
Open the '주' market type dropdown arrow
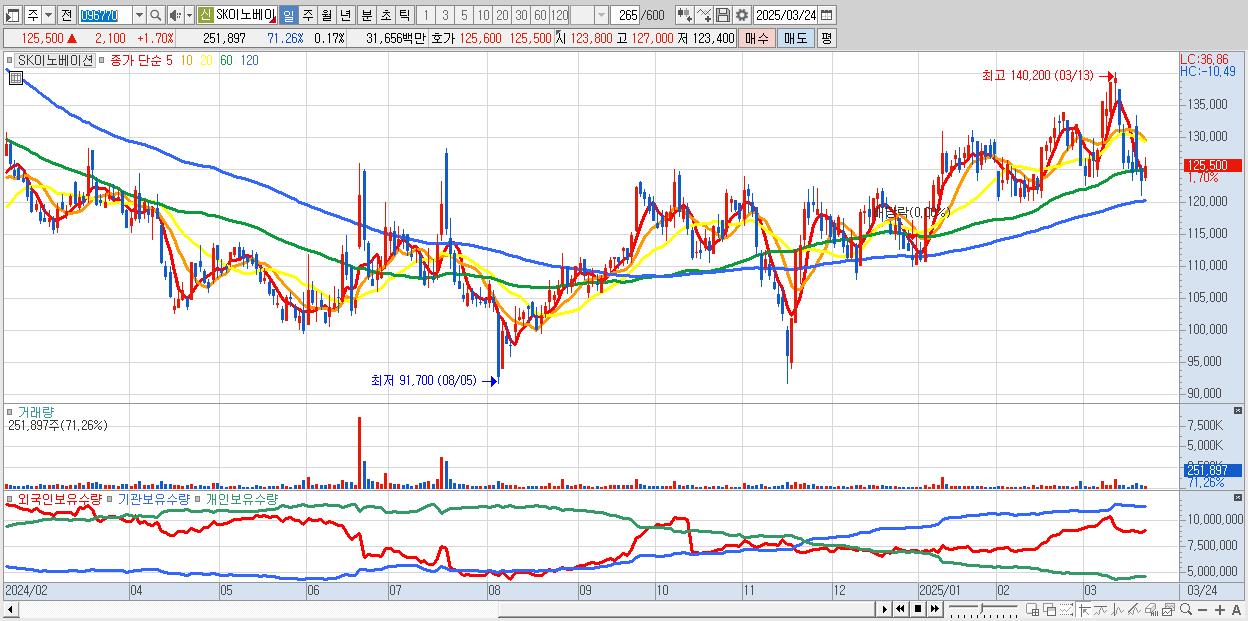pos(48,15)
